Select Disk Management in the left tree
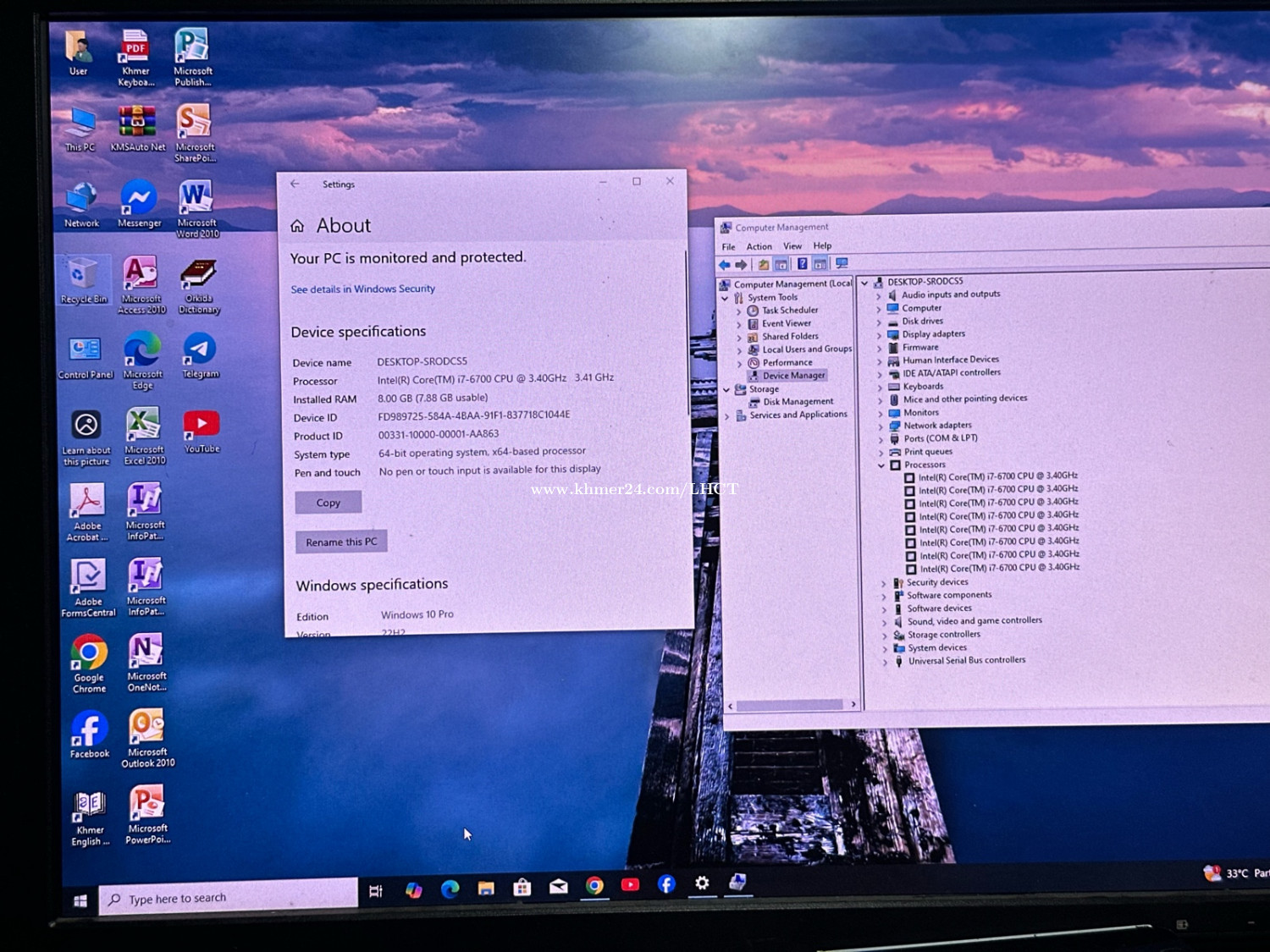Screen dimensions: 1270x952 (792, 402)
